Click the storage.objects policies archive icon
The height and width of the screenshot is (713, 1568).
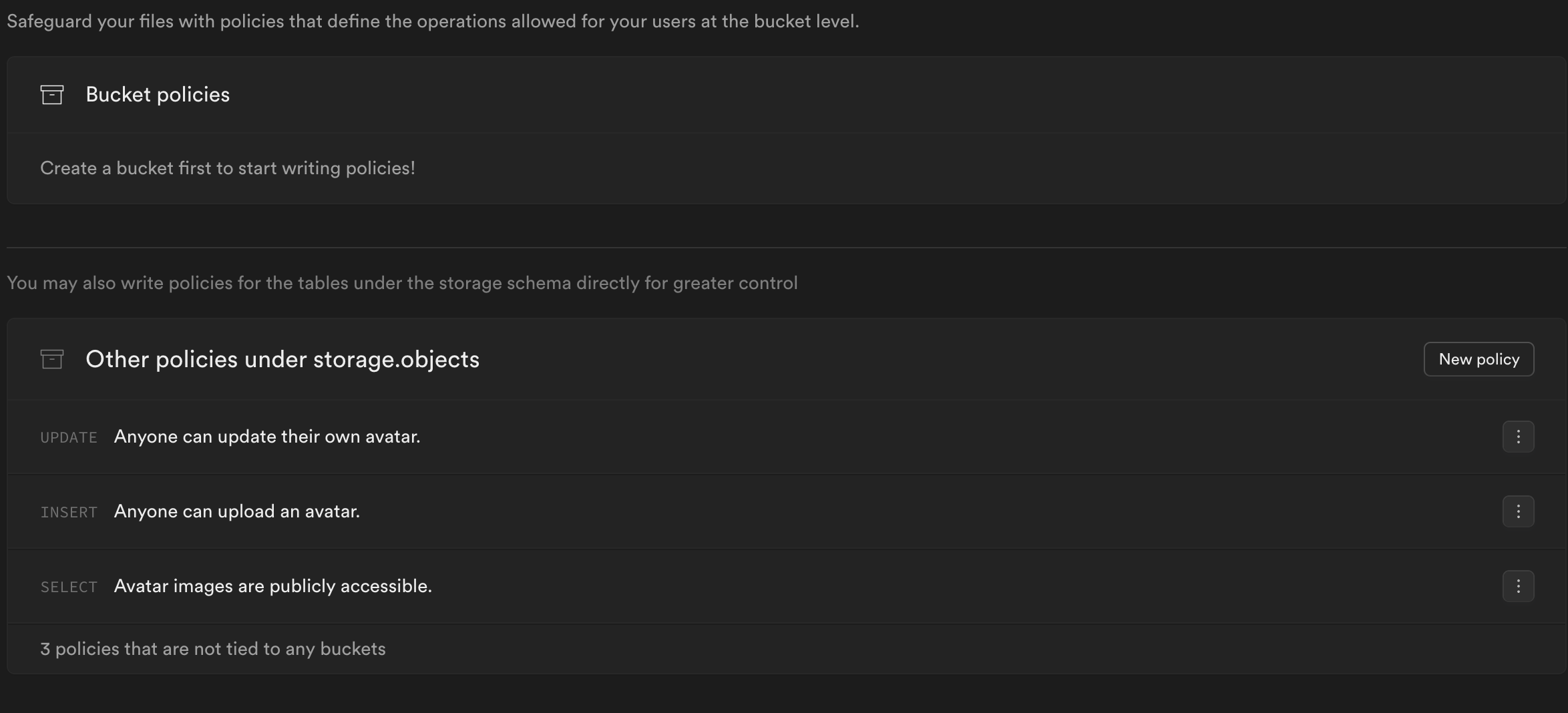[52, 359]
